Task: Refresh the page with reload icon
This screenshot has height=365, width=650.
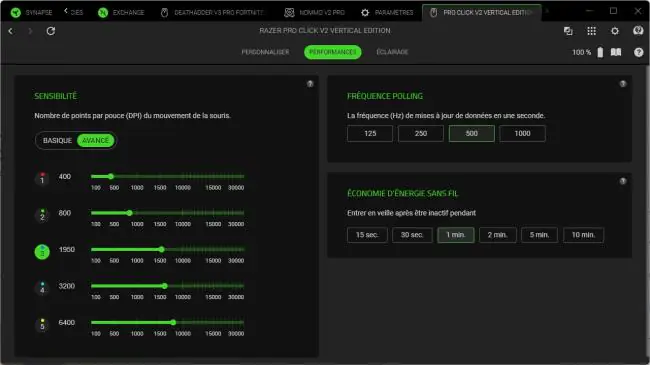Action: tap(51, 31)
